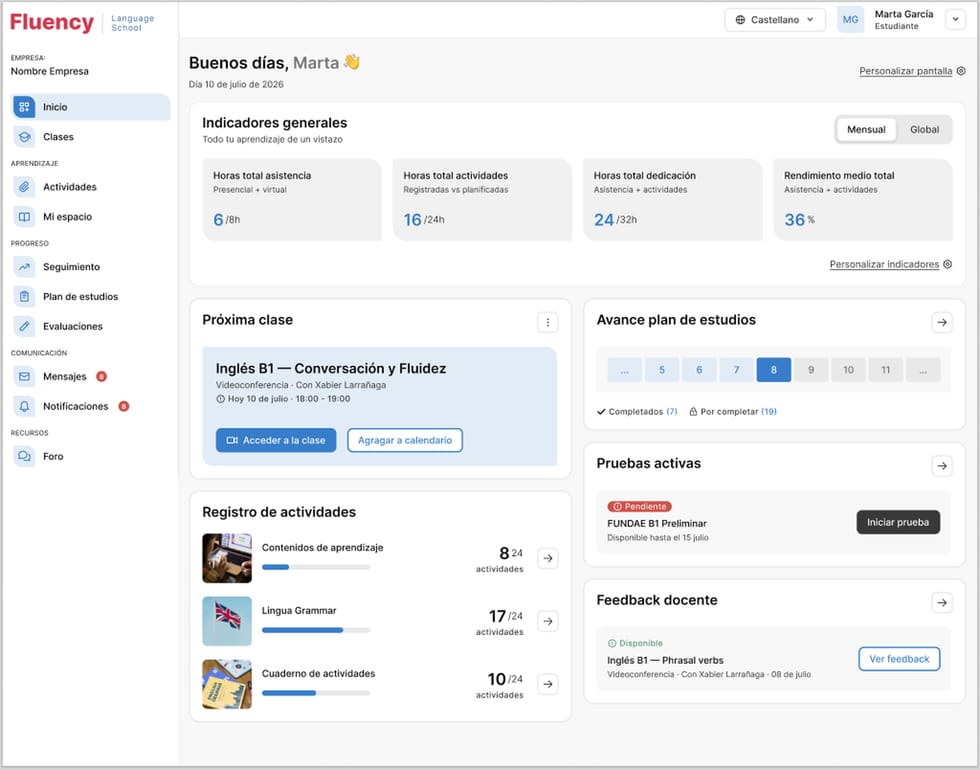
Task: Click the Fluency logo
Action: 52,22
